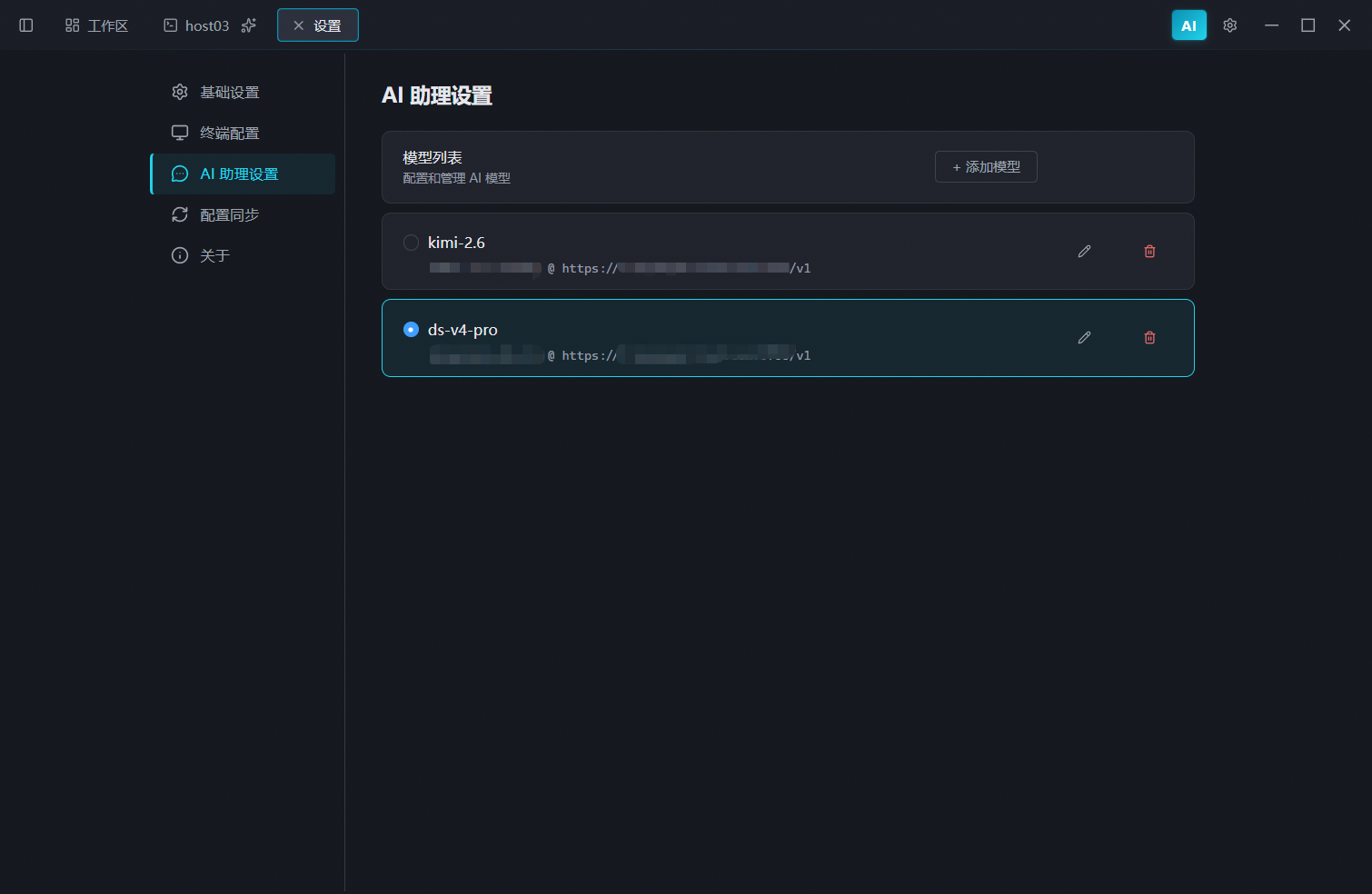Select the ds-v4-pro radio button

(411, 329)
